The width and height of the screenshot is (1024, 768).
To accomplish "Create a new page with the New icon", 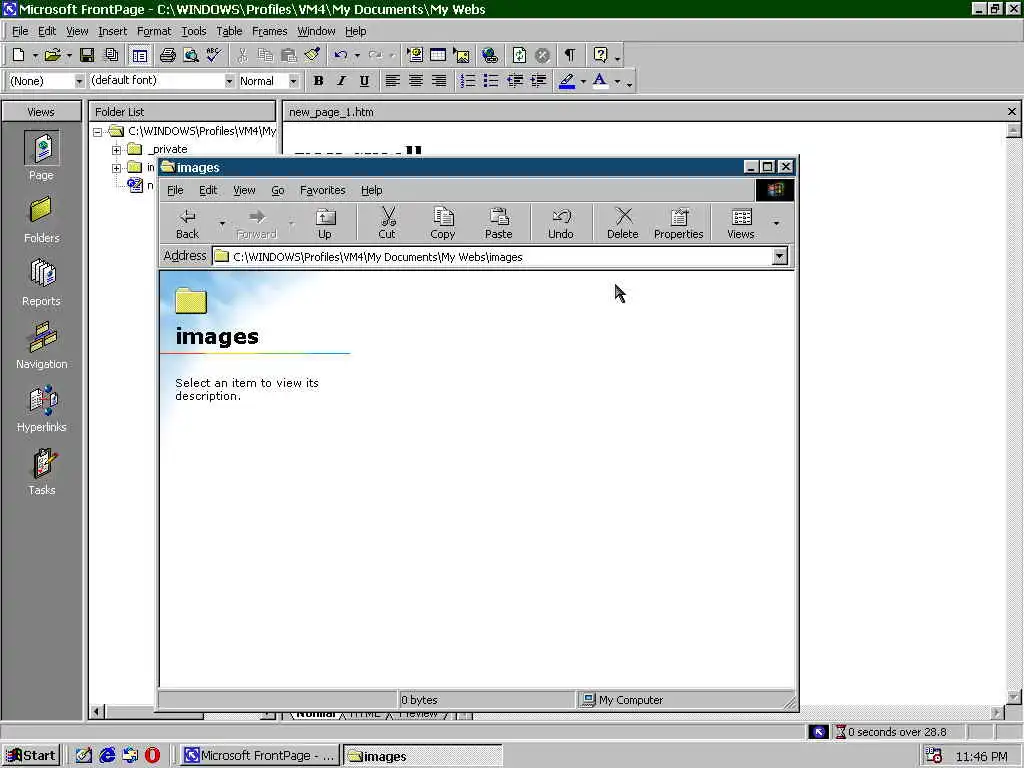I will [x=18, y=56].
